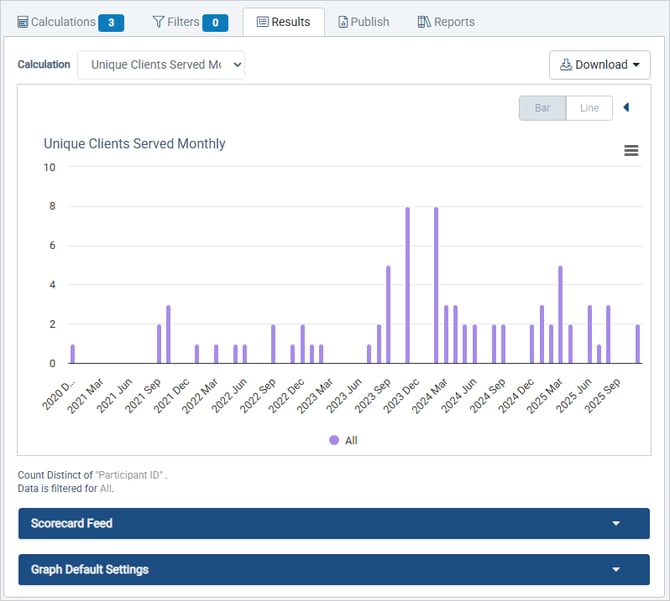Click the calculator icon on Calculations tab
Image resolution: width=670 pixels, height=601 pixels.
(x=23, y=22)
